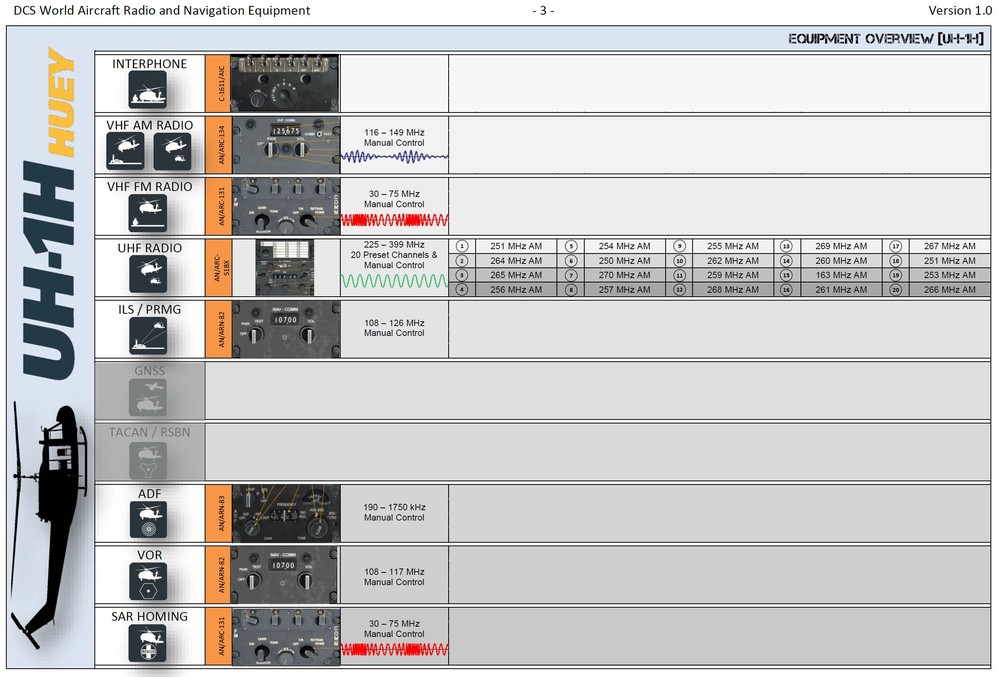Click the right VHF AM RADIO helicopter icon

(172, 151)
